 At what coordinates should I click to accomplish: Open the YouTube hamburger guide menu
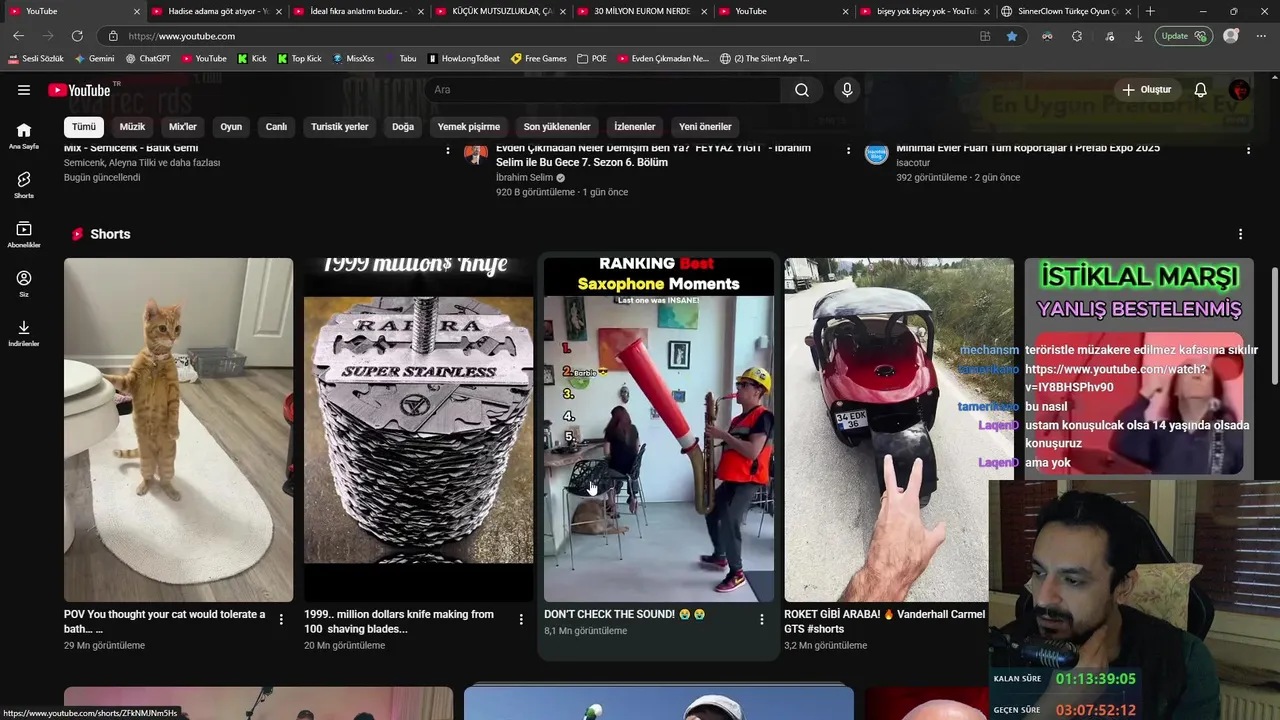coord(24,90)
